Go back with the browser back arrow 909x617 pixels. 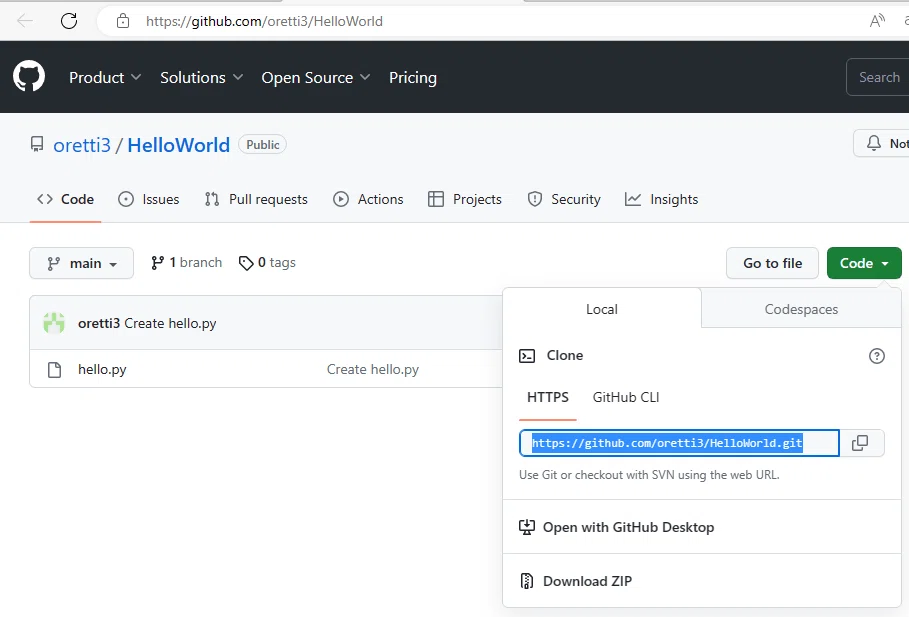pos(25,21)
